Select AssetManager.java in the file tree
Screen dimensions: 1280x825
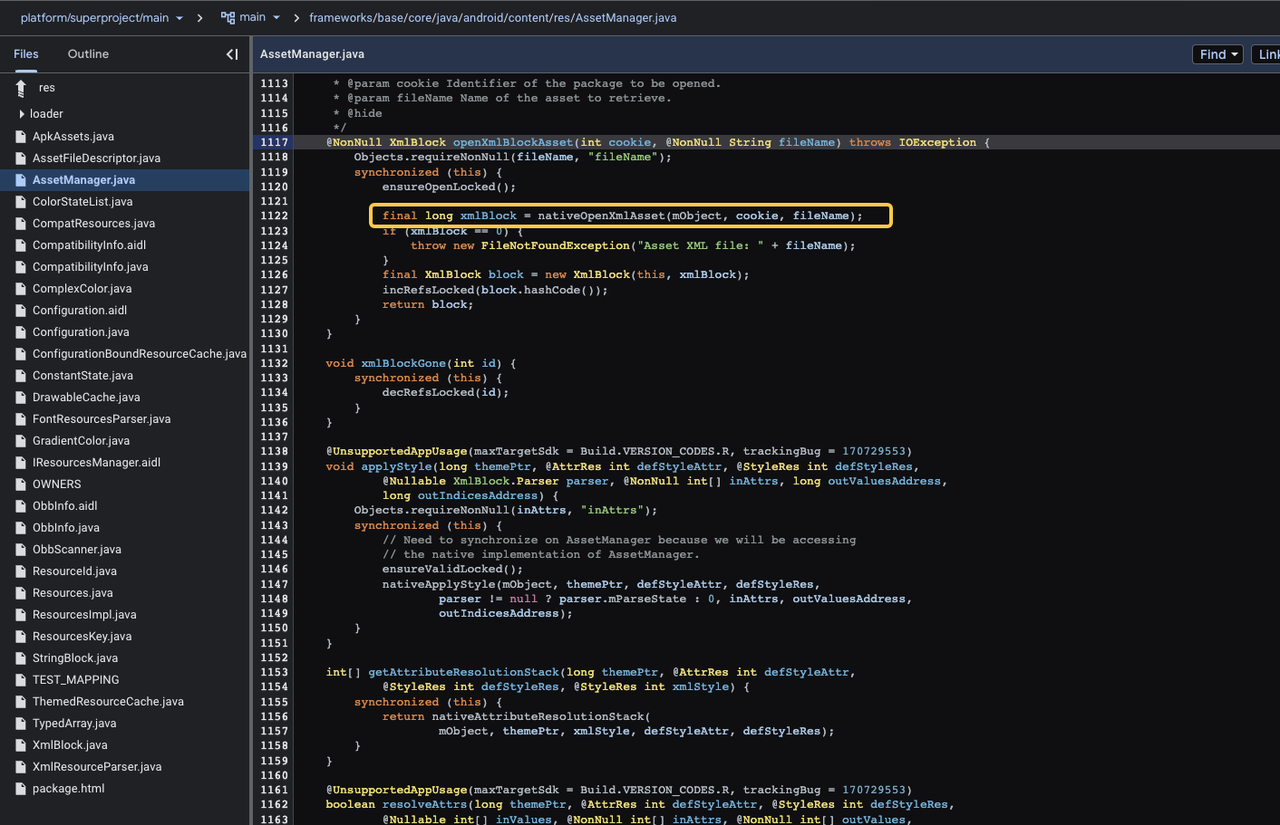[83, 180]
